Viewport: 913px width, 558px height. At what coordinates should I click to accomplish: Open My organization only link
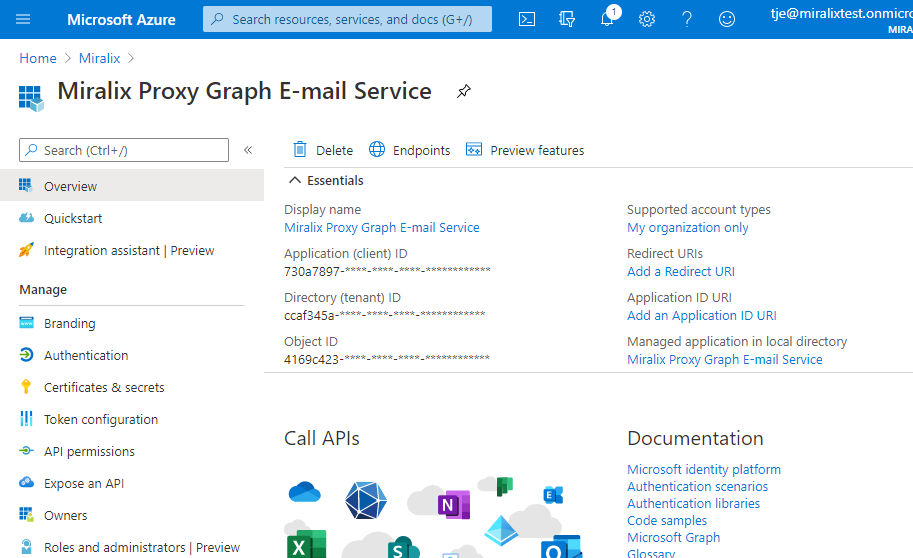pos(688,228)
